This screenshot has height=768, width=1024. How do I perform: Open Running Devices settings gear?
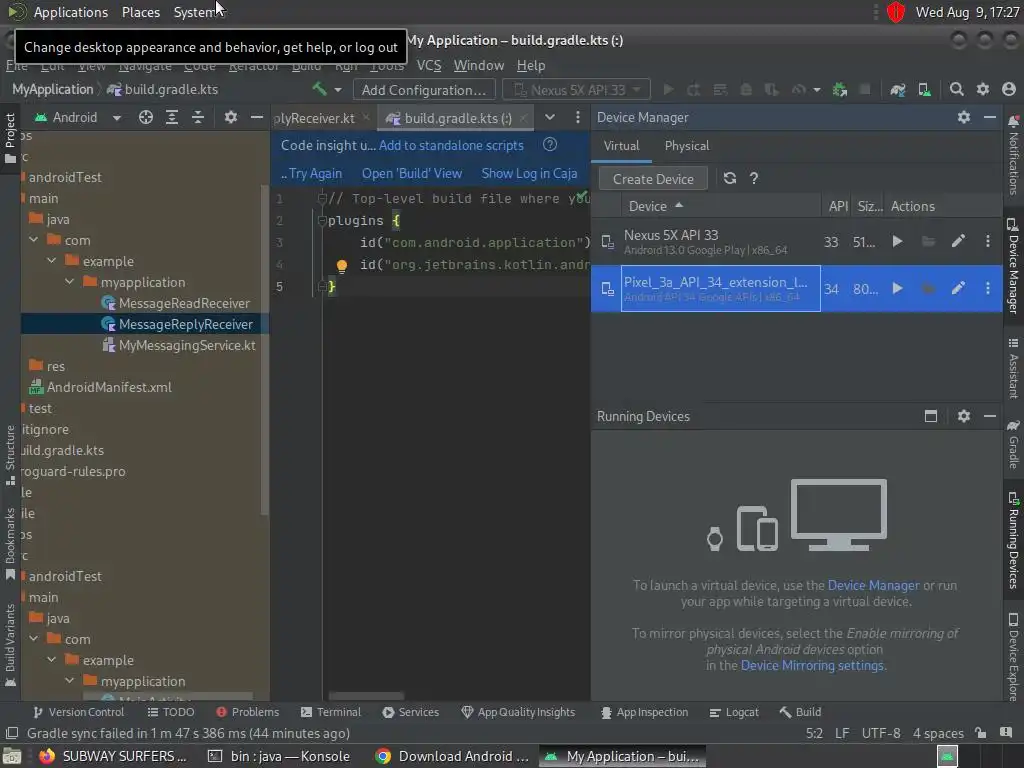[x=964, y=416]
